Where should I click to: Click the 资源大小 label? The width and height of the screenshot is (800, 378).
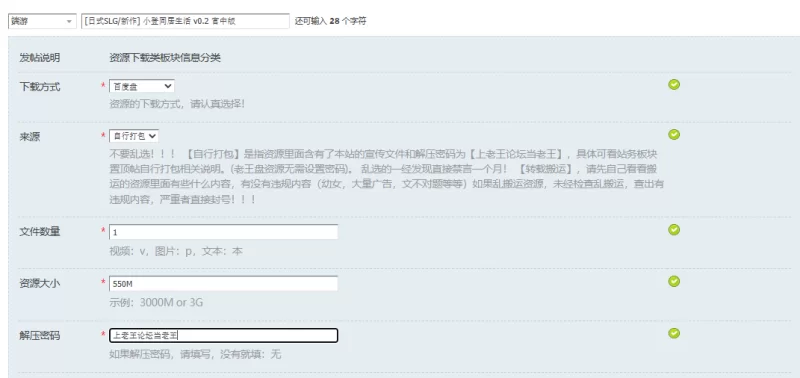pos(40,284)
